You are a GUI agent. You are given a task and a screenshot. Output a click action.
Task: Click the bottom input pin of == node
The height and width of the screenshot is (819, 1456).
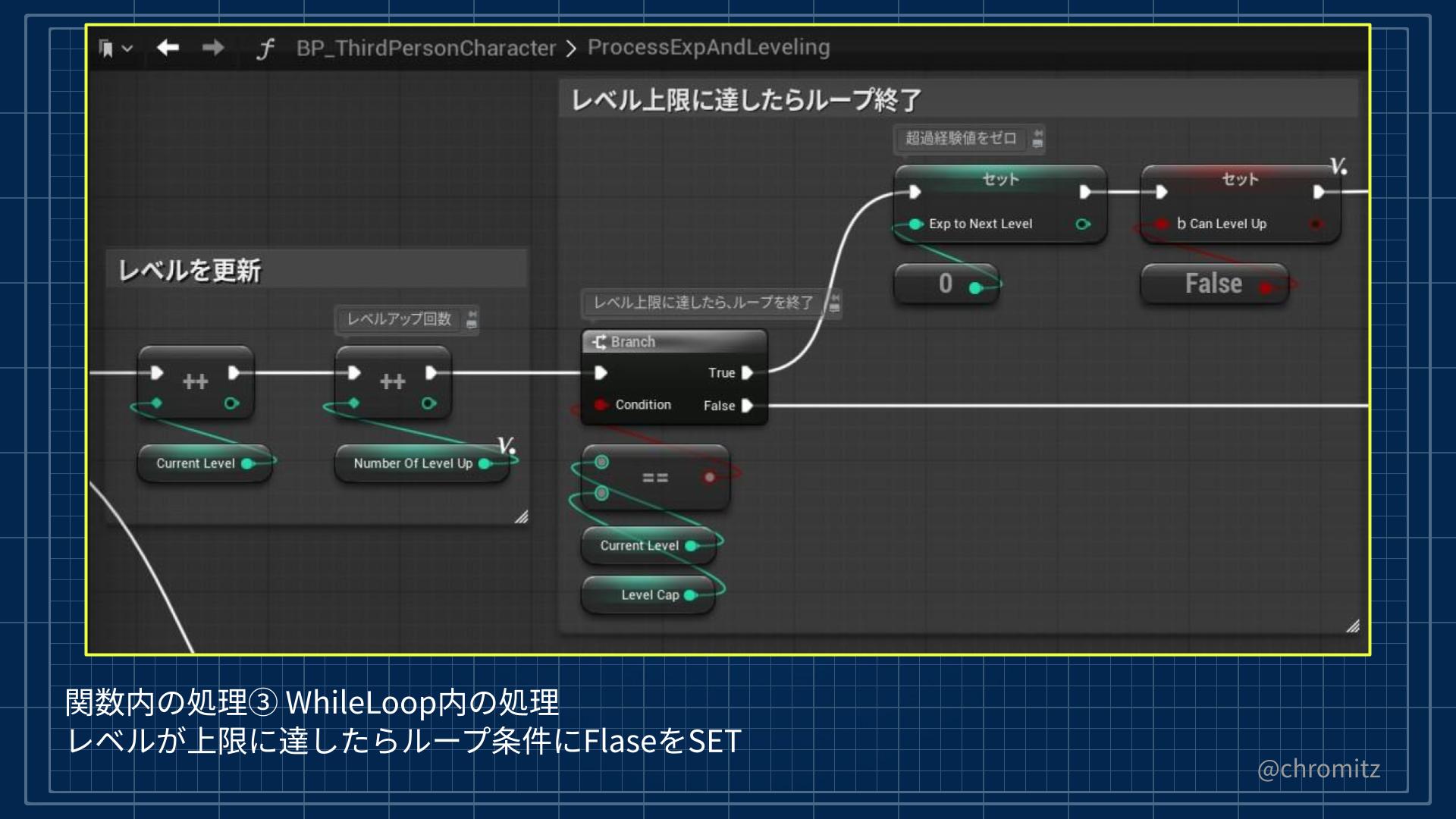601,494
